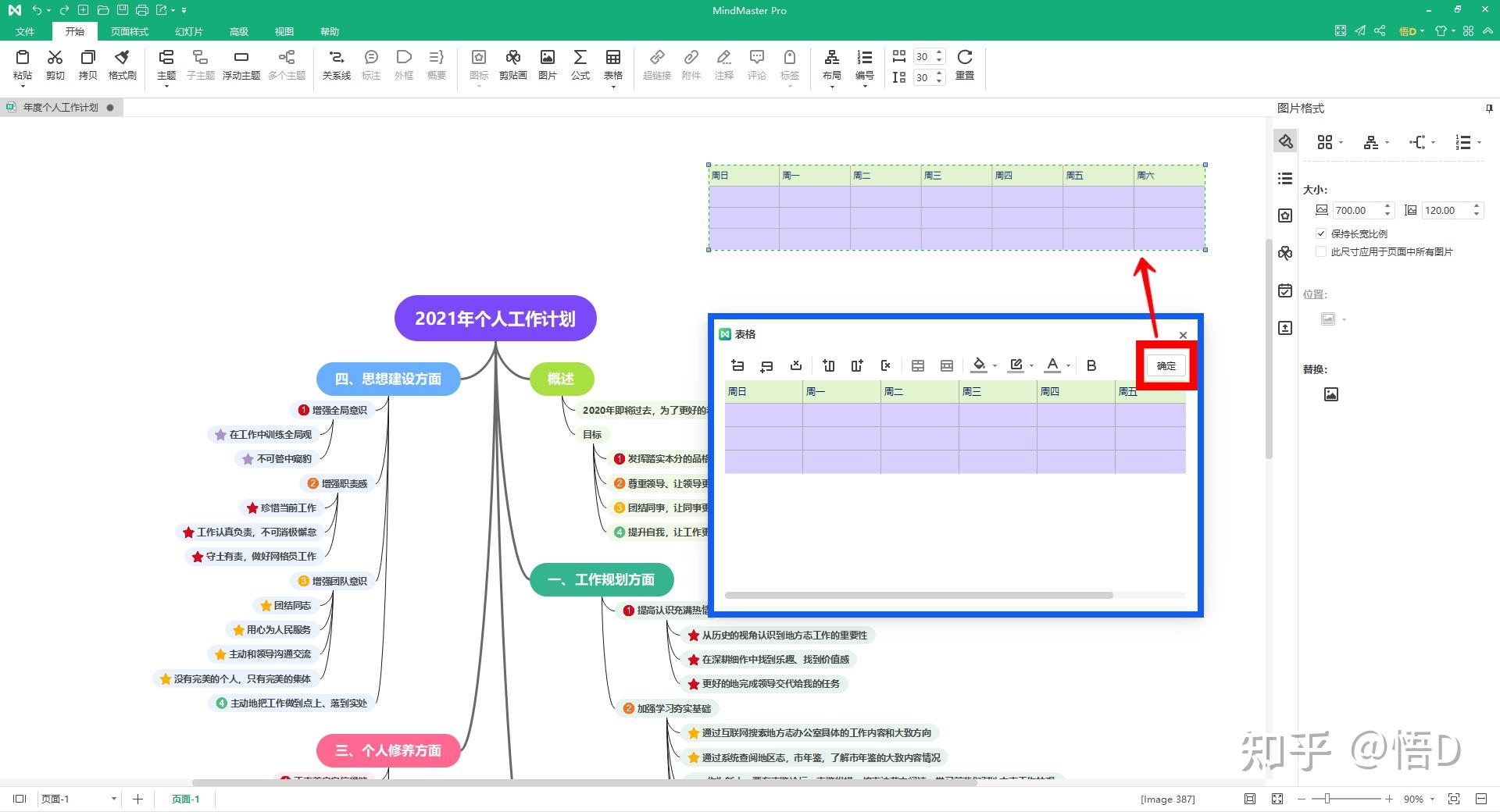Click the fit-to-page icon in status bar
Viewport: 1500px width, 812px height.
coord(1250,799)
